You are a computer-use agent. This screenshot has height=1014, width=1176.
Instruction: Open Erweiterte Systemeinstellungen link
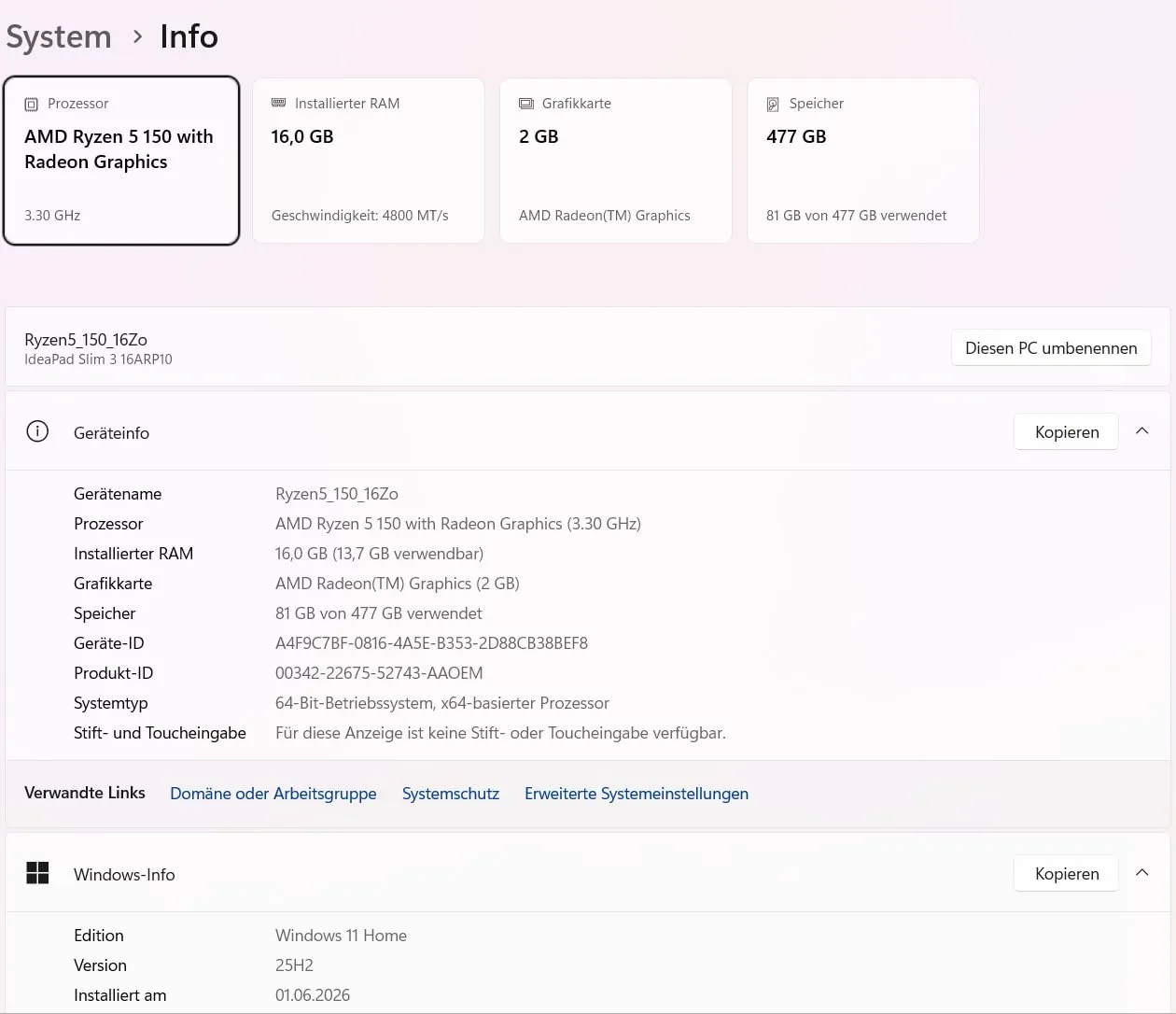[637, 794]
